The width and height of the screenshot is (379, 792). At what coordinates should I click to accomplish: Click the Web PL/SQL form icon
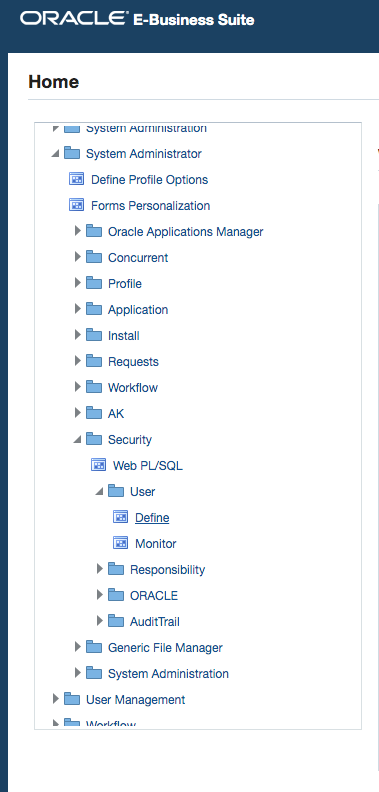point(99,465)
